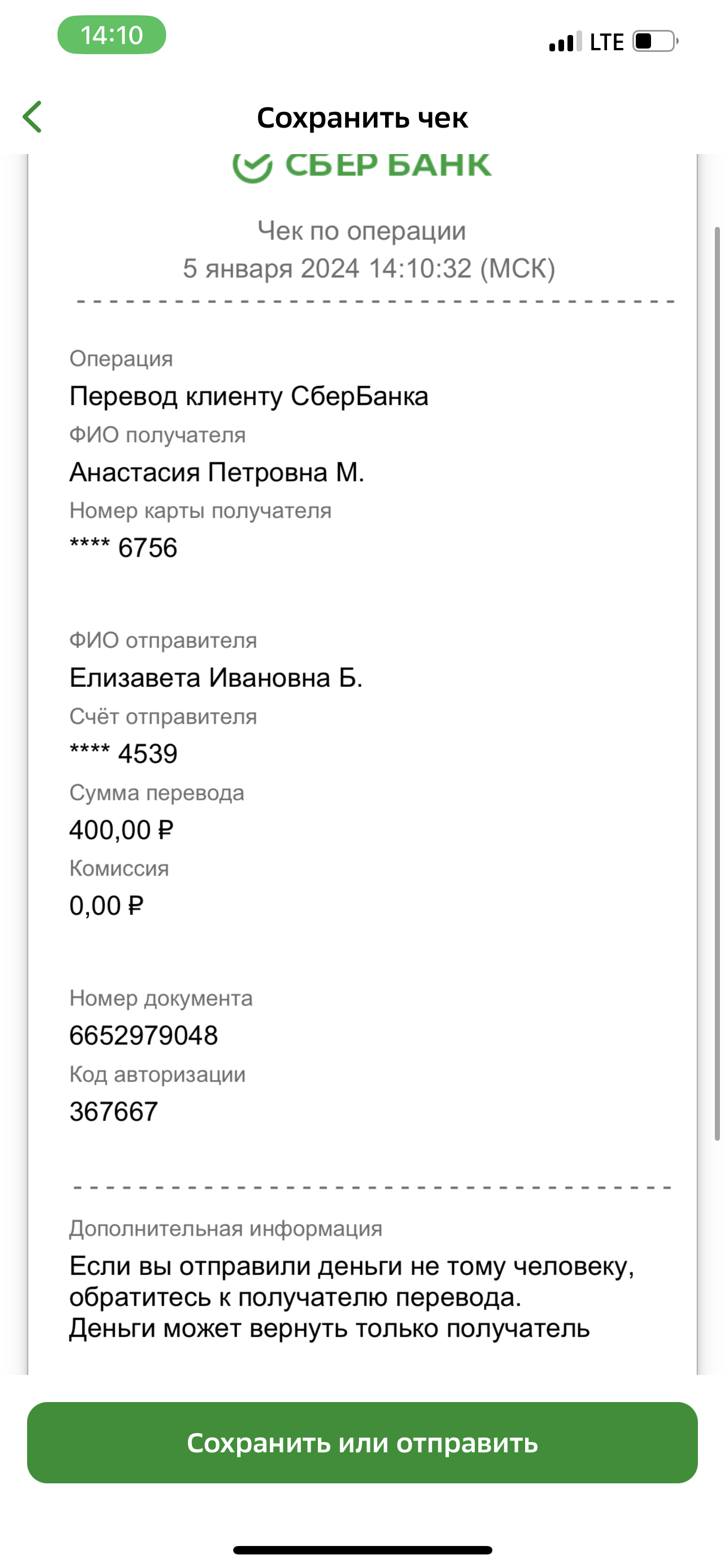Tap the battery status icon
The image size is (725, 1568).
click(x=656, y=41)
